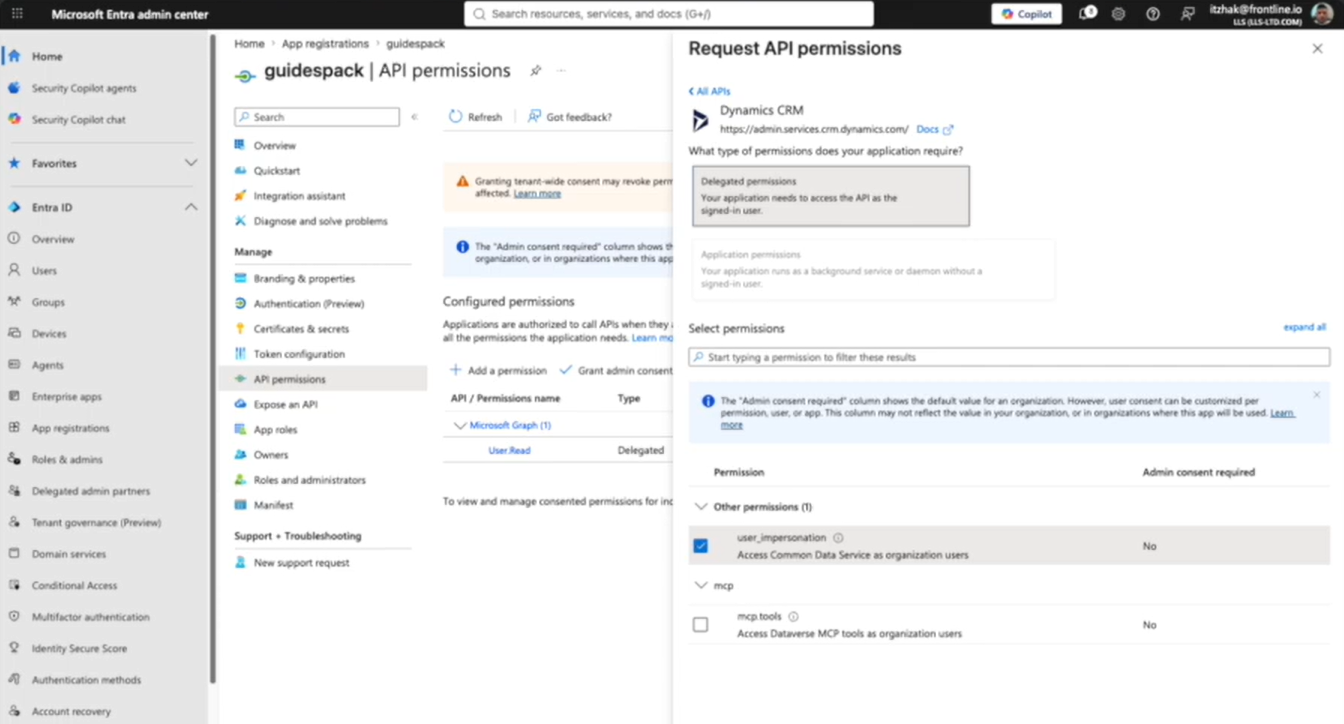Click the help question mark icon
The image size is (1344, 724).
tap(1153, 14)
